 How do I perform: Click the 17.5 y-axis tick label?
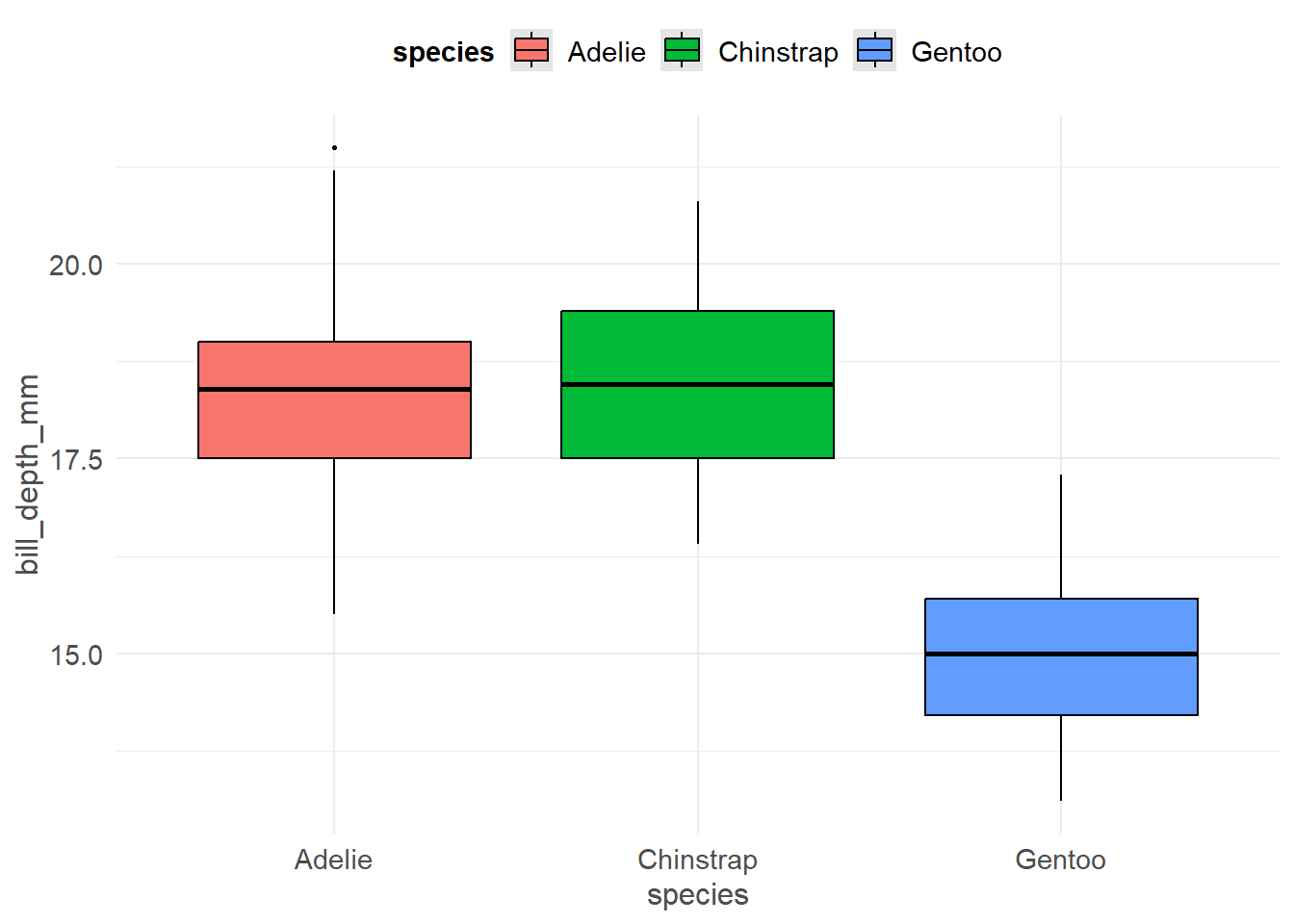tap(75, 460)
